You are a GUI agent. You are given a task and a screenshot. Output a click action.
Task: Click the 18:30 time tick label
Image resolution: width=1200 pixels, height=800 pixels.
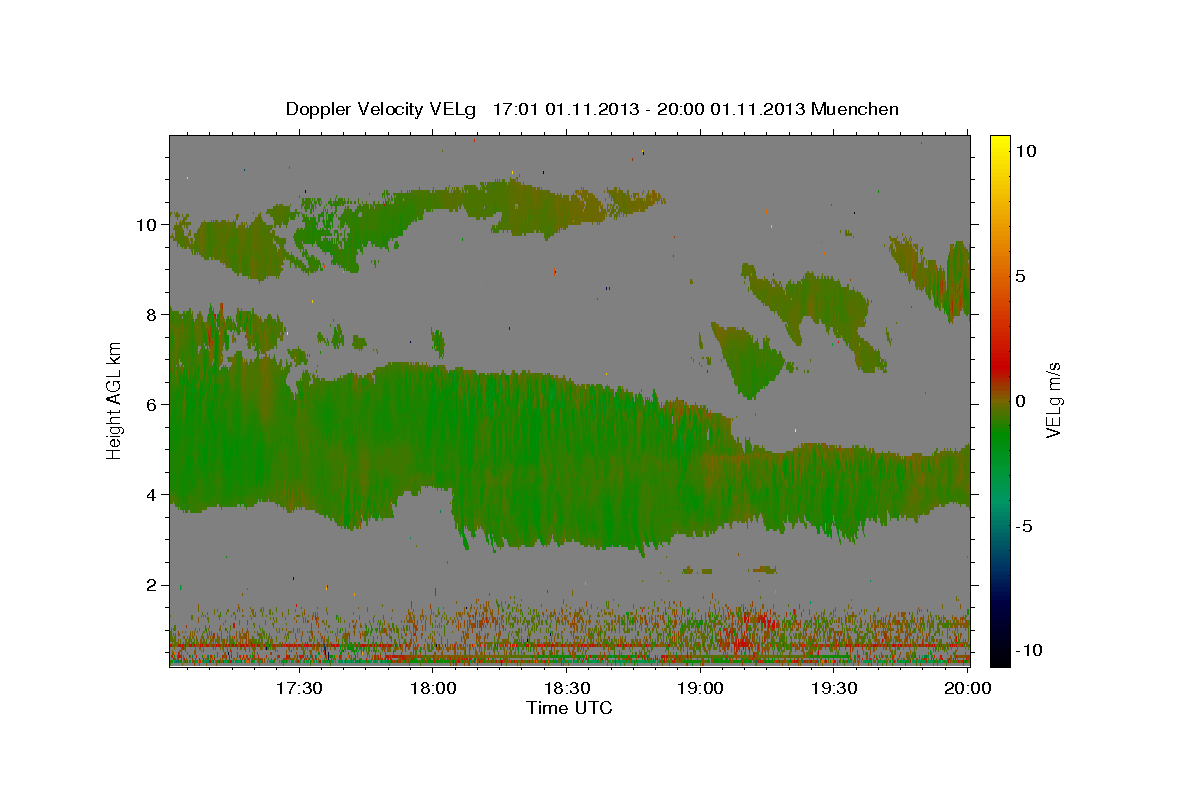coord(567,689)
